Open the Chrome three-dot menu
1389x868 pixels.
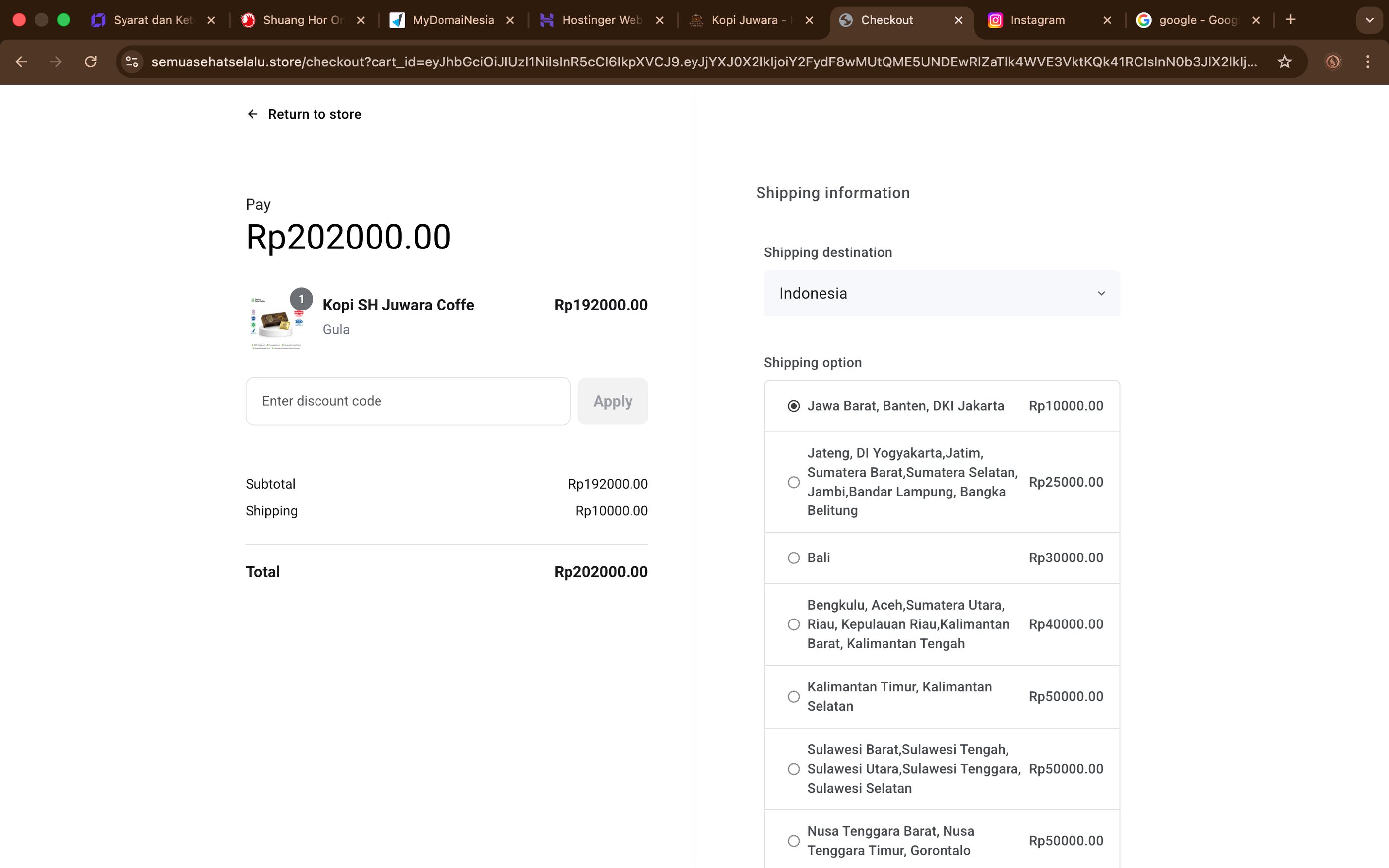tap(1368, 62)
